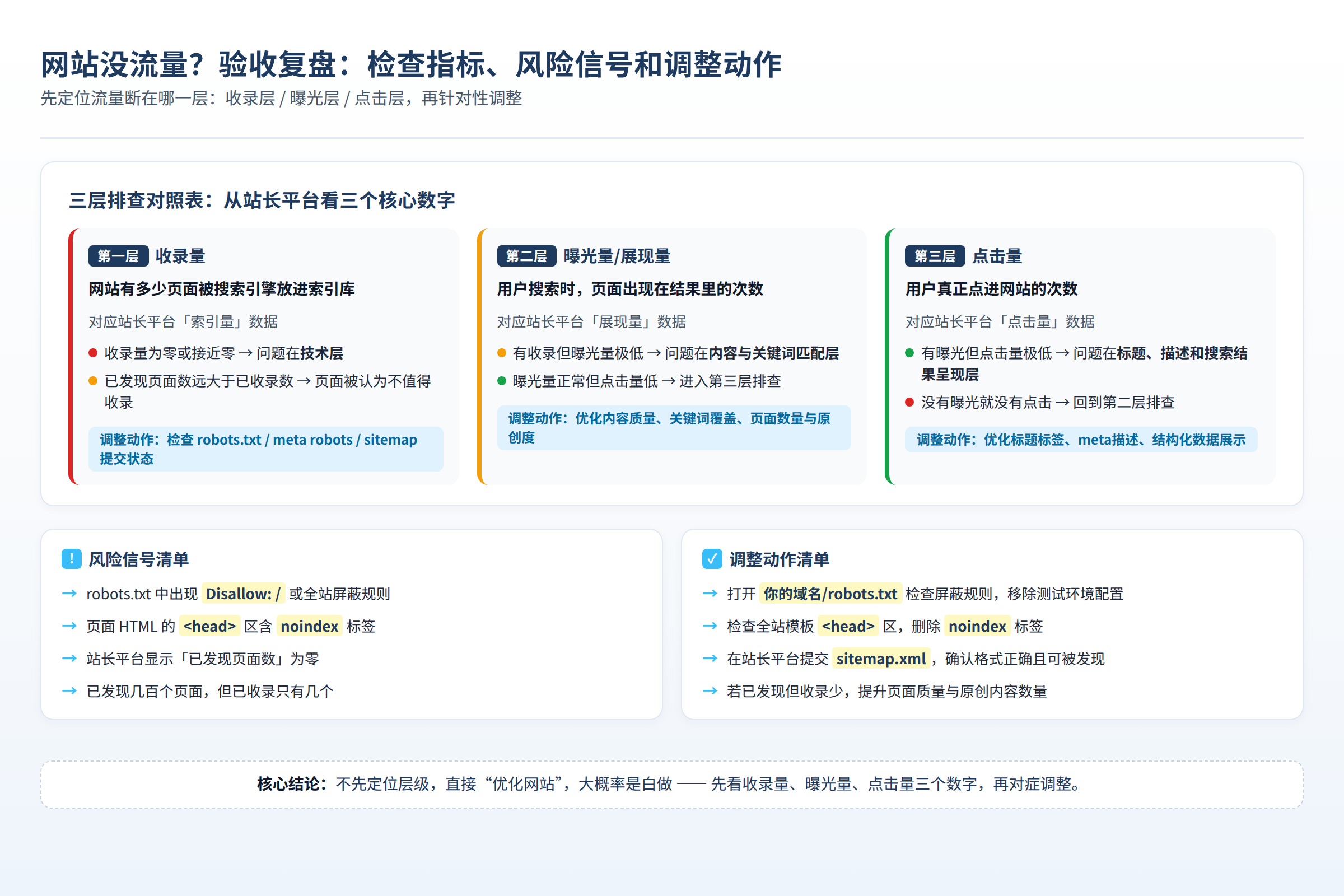Image resolution: width=1344 pixels, height=896 pixels.
Task: Click the arrow before 在站长平台提交
Action: click(710, 659)
